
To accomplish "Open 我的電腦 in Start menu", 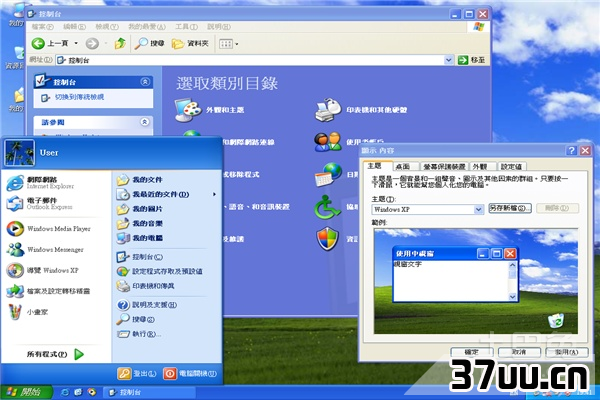I will (x=139, y=238).
